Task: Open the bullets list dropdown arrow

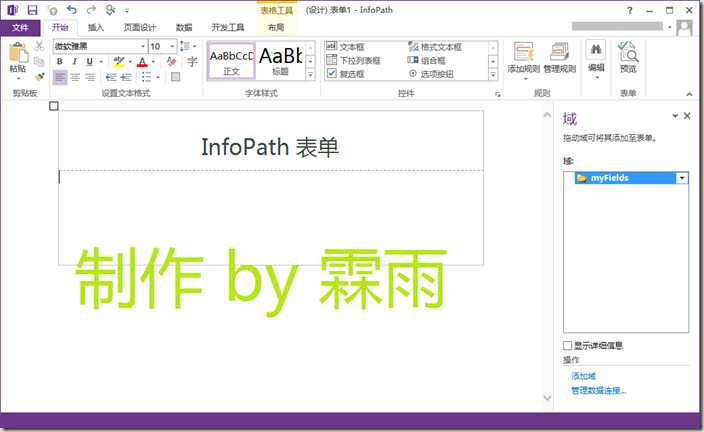Action: tap(158, 77)
